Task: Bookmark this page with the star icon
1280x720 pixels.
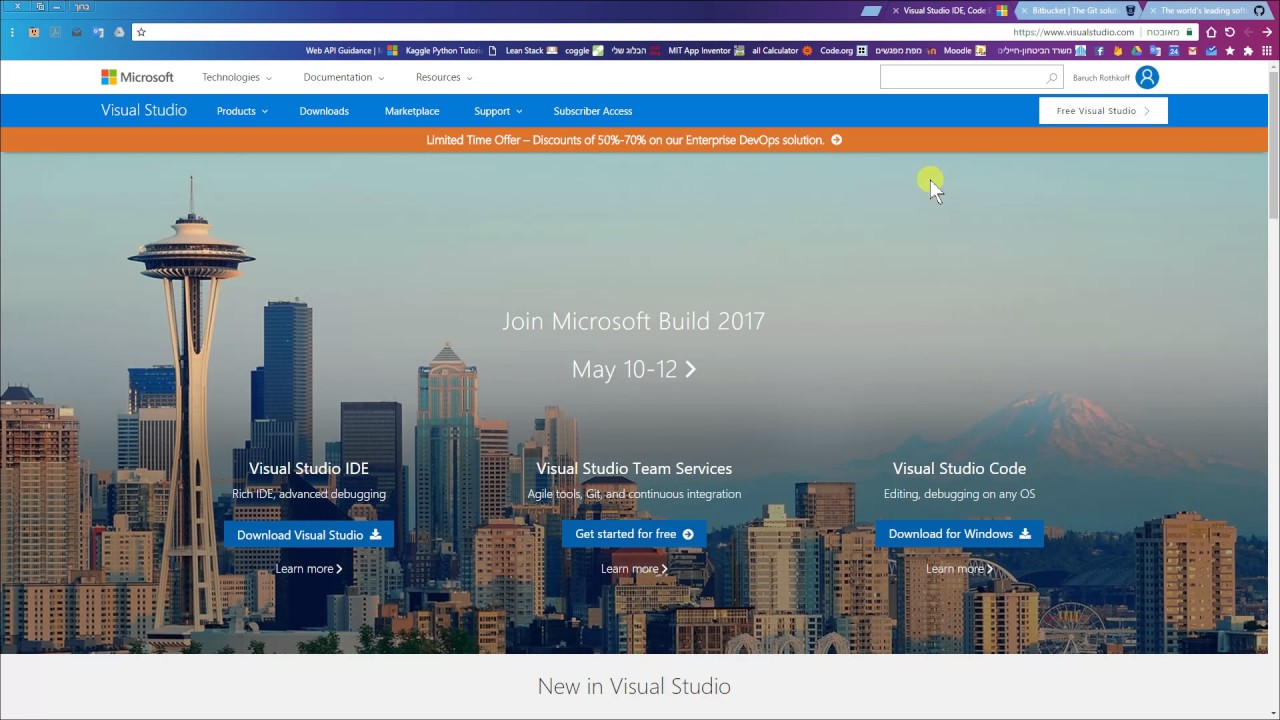Action: click(141, 32)
